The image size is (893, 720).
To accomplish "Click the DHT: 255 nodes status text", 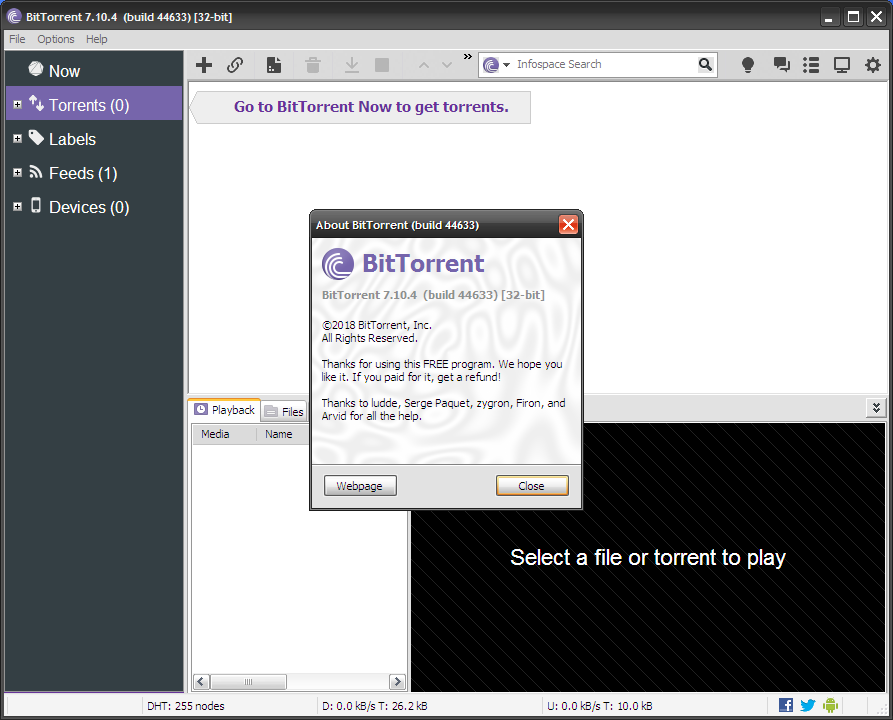I will (186, 706).
